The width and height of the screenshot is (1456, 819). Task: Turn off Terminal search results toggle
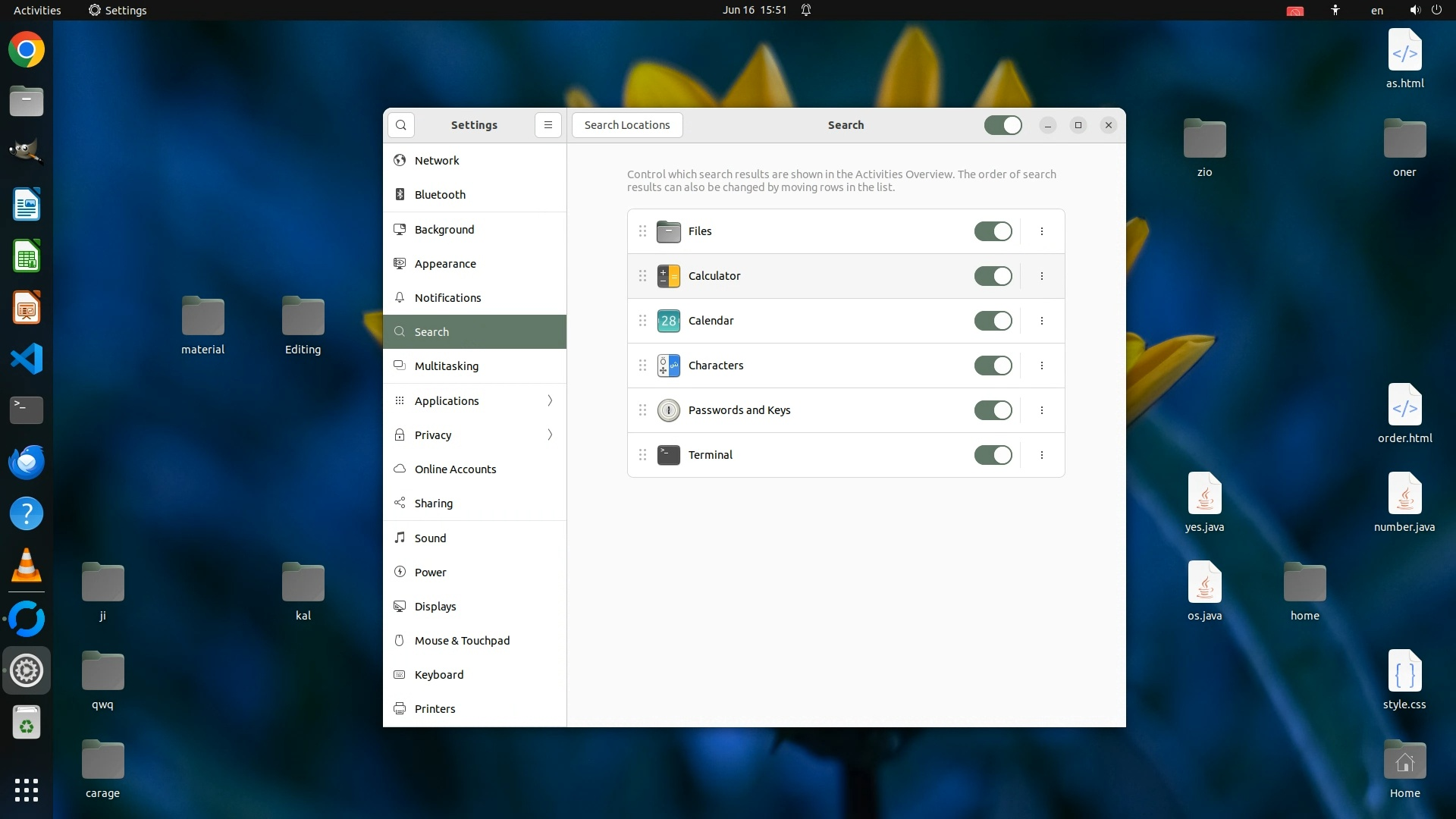pos(993,455)
